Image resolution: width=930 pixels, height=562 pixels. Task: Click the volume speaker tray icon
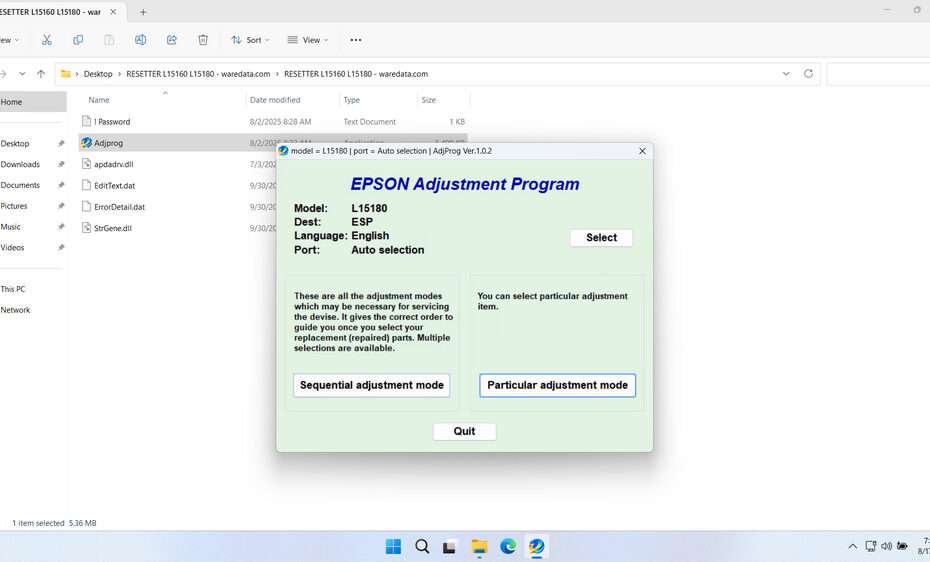886,546
